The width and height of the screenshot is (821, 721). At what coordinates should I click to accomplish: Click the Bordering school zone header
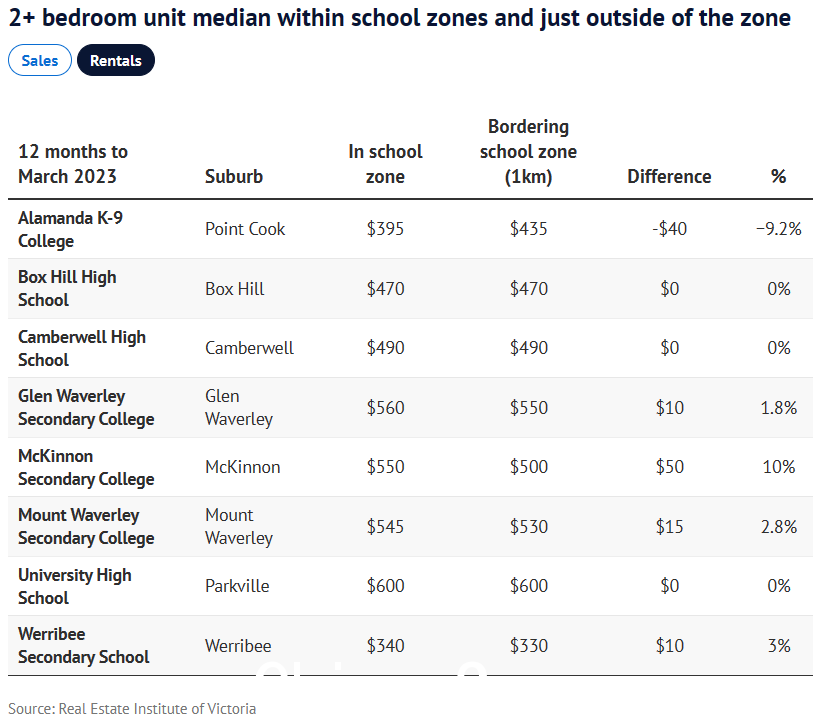click(528, 151)
